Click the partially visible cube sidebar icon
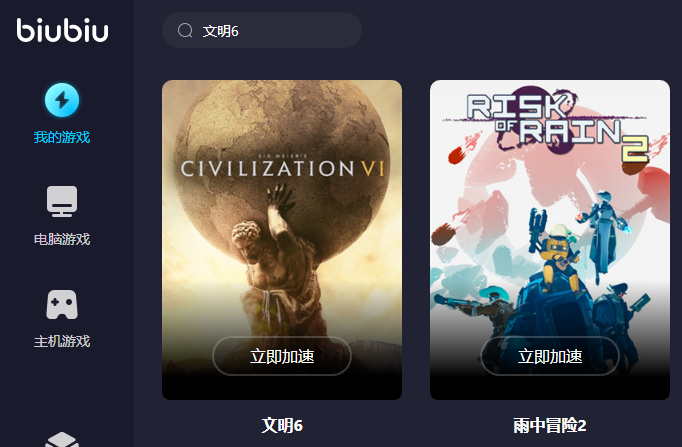This screenshot has height=447, width=682. 62,439
